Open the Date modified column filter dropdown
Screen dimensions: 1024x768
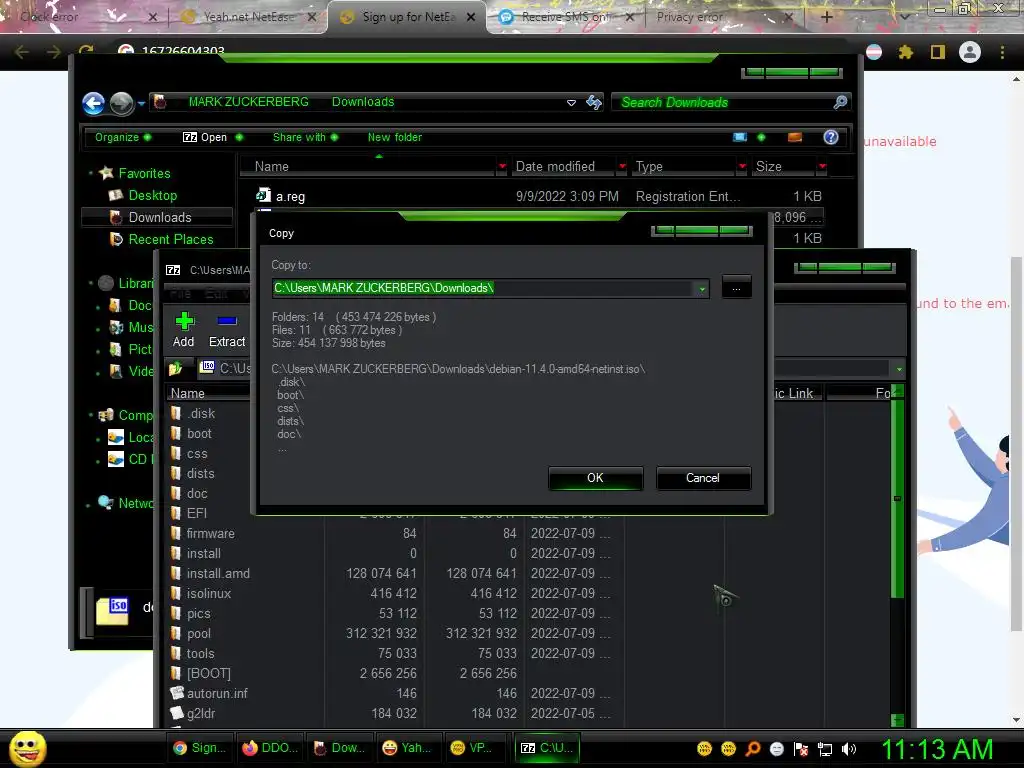click(622, 167)
